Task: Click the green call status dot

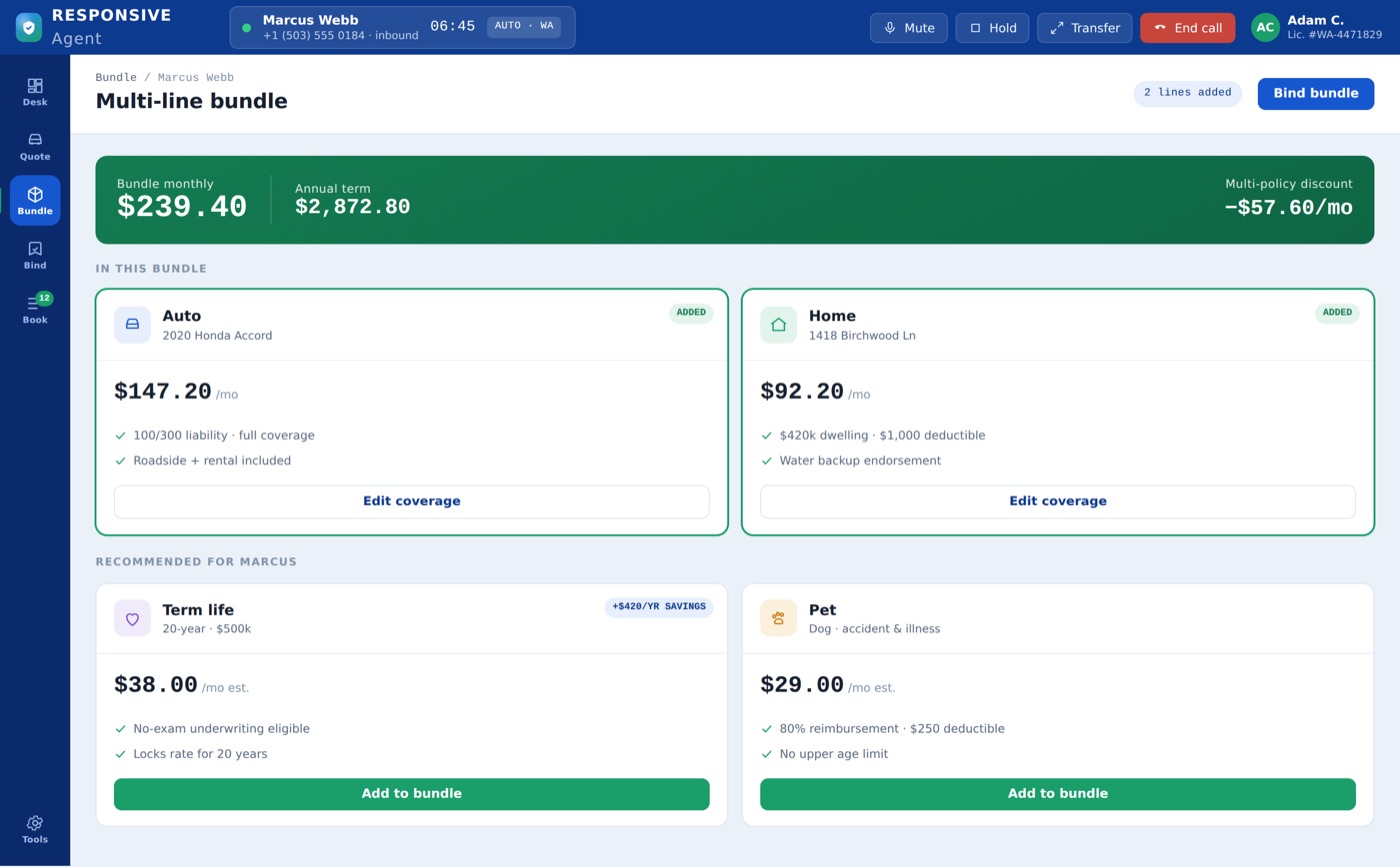Action: pyautogui.click(x=247, y=28)
